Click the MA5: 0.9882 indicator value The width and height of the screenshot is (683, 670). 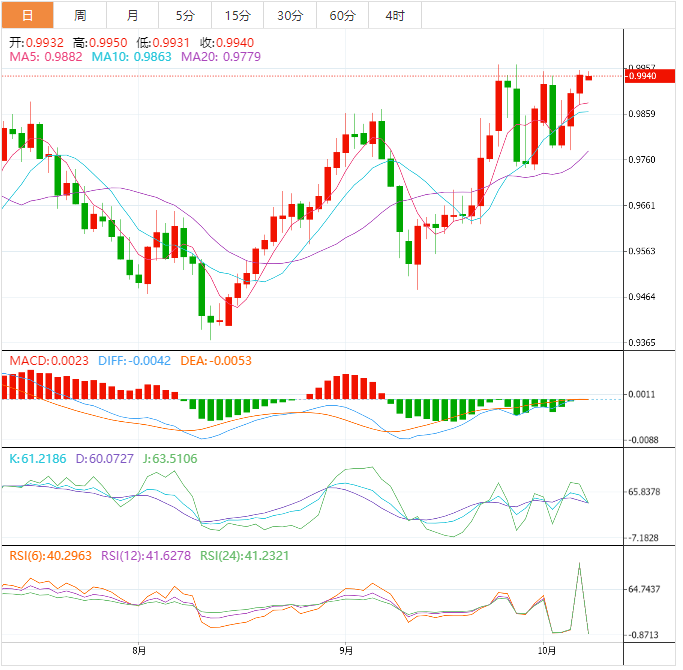click(46, 57)
